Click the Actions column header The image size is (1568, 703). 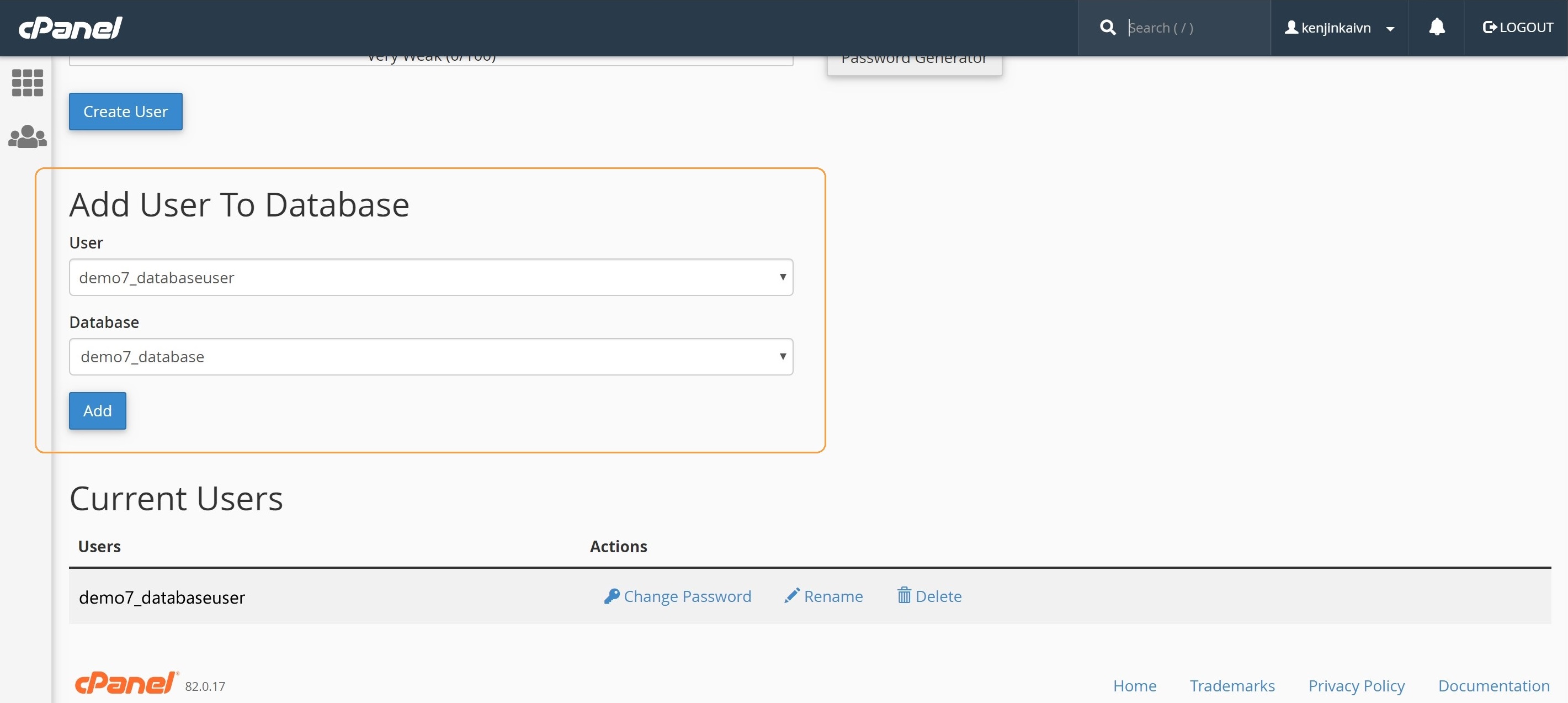point(619,546)
